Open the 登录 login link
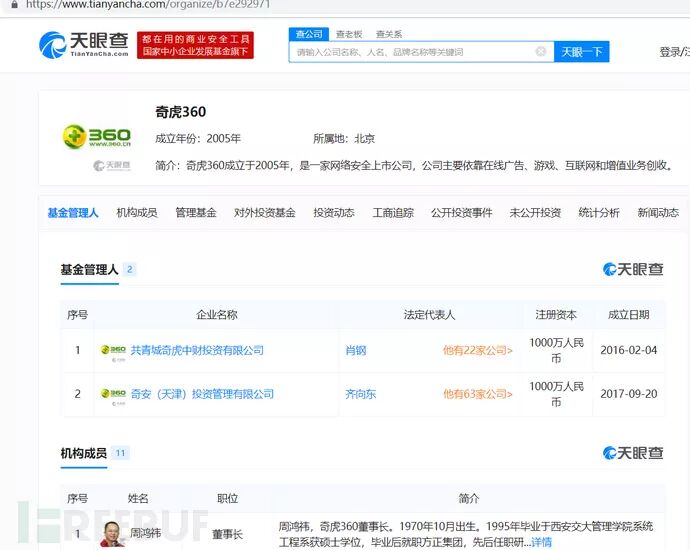The height and width of the screenshot is (550, 690). point(669,52)
